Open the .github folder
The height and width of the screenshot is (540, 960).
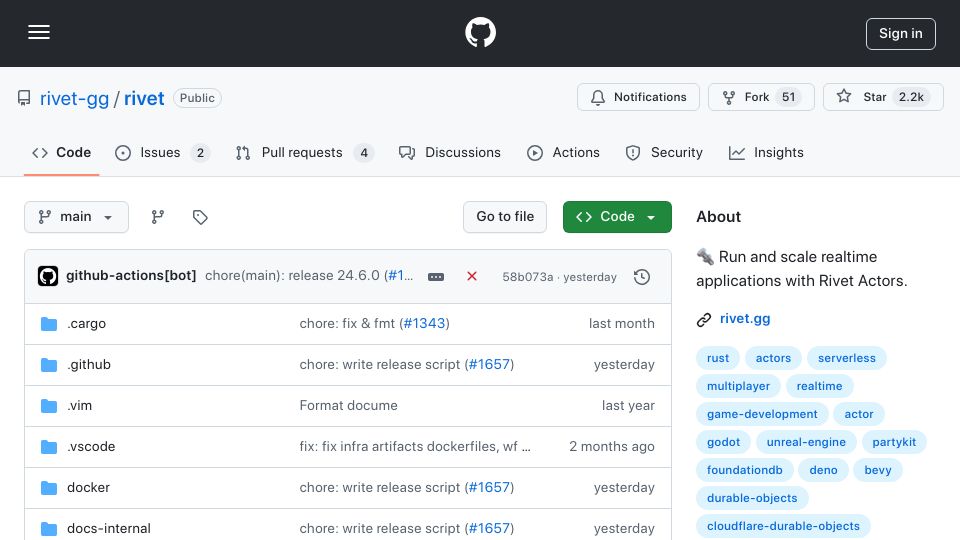click(x=89, y=364)
